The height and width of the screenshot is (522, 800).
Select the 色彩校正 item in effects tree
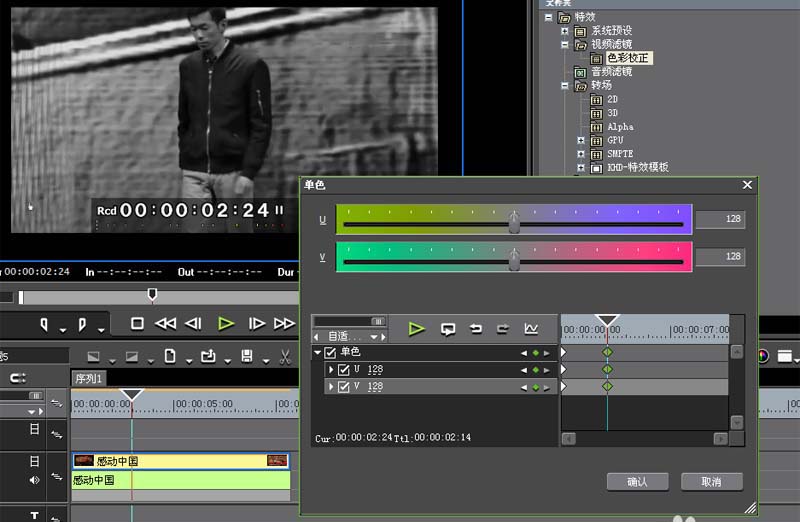click(627, 58)
